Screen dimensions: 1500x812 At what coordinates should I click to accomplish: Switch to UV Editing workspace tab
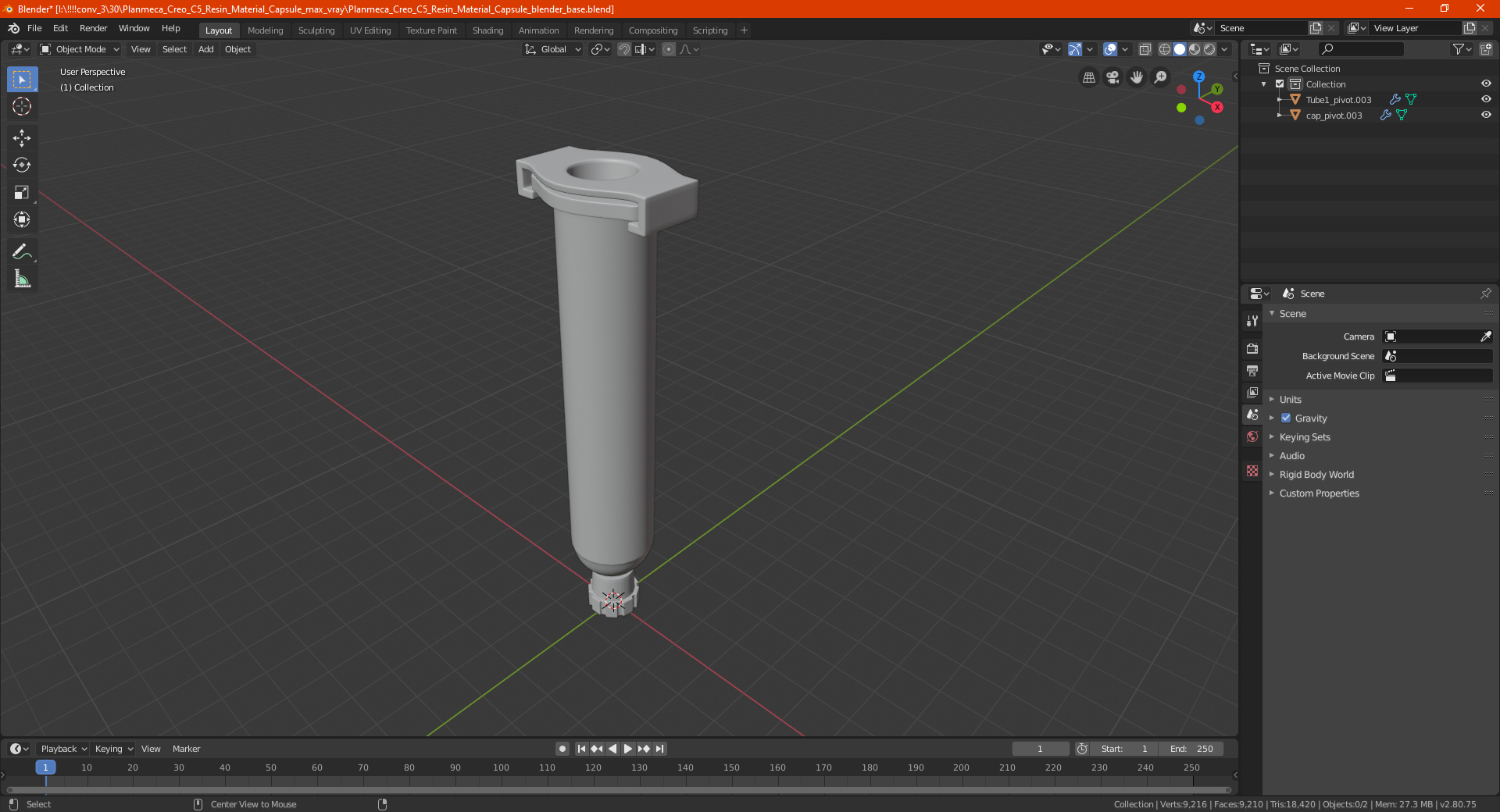coord(370,30)
